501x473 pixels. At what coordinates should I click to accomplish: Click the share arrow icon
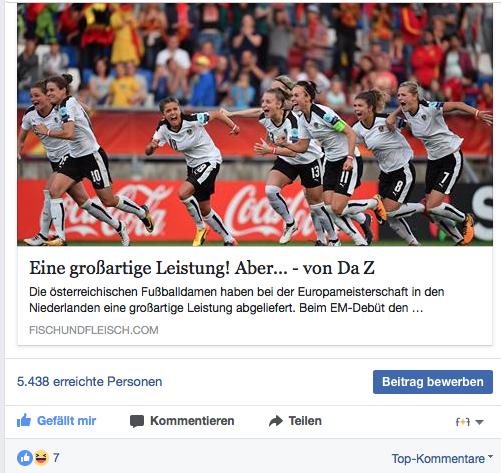click(276, 421)
